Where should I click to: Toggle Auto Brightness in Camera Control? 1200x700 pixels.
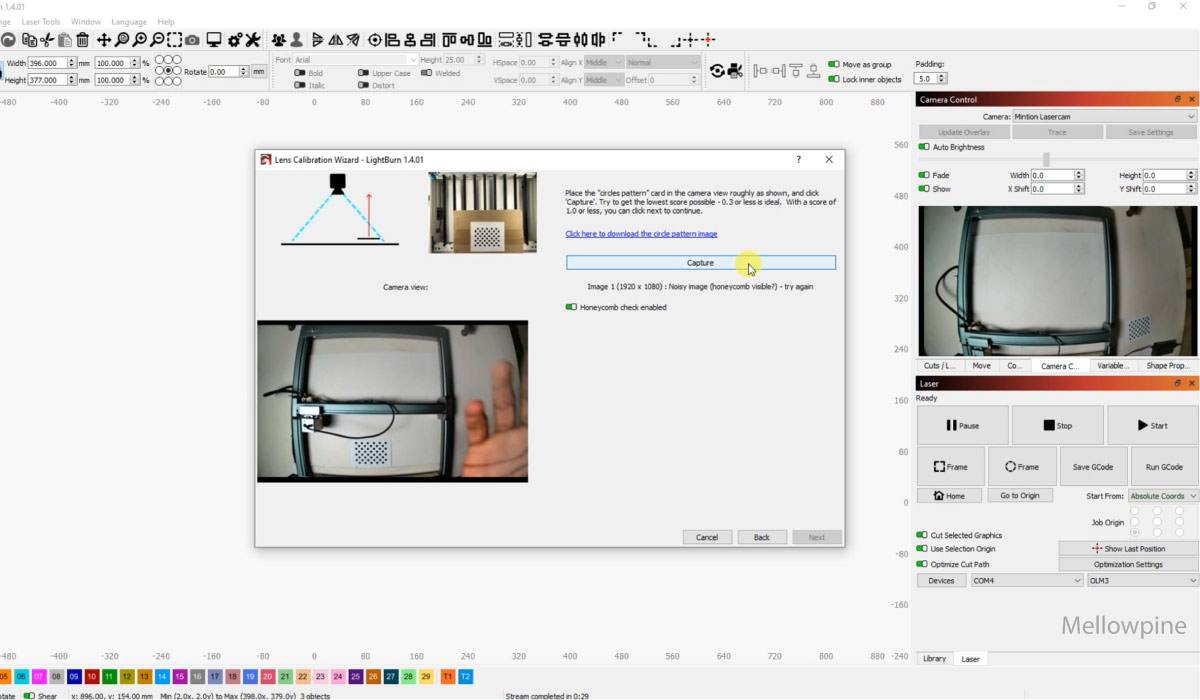tap(924, 147)
